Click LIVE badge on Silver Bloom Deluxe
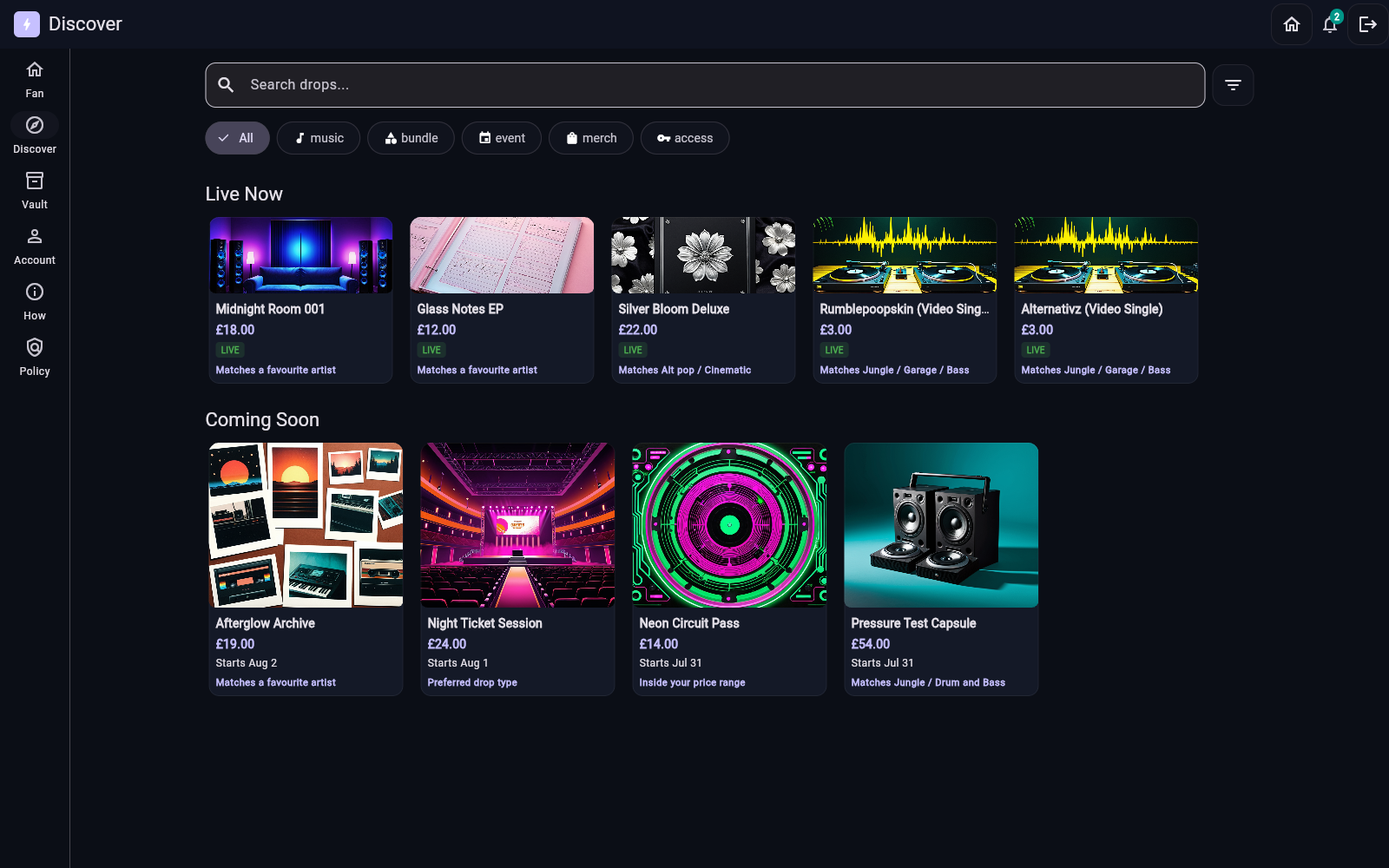The width and height of the screenshot is (1389, 868). tap(633, 350)
